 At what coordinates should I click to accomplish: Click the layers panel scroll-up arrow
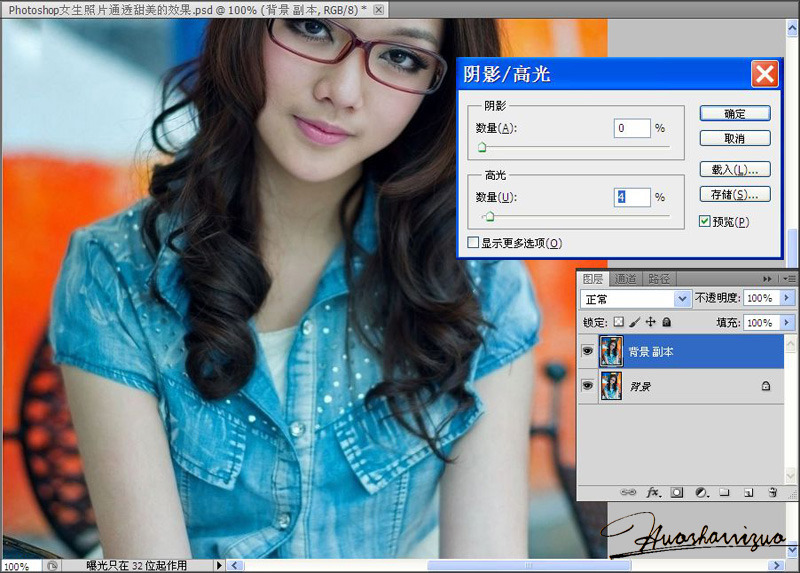pyautogui.click(x=790, y=343)
